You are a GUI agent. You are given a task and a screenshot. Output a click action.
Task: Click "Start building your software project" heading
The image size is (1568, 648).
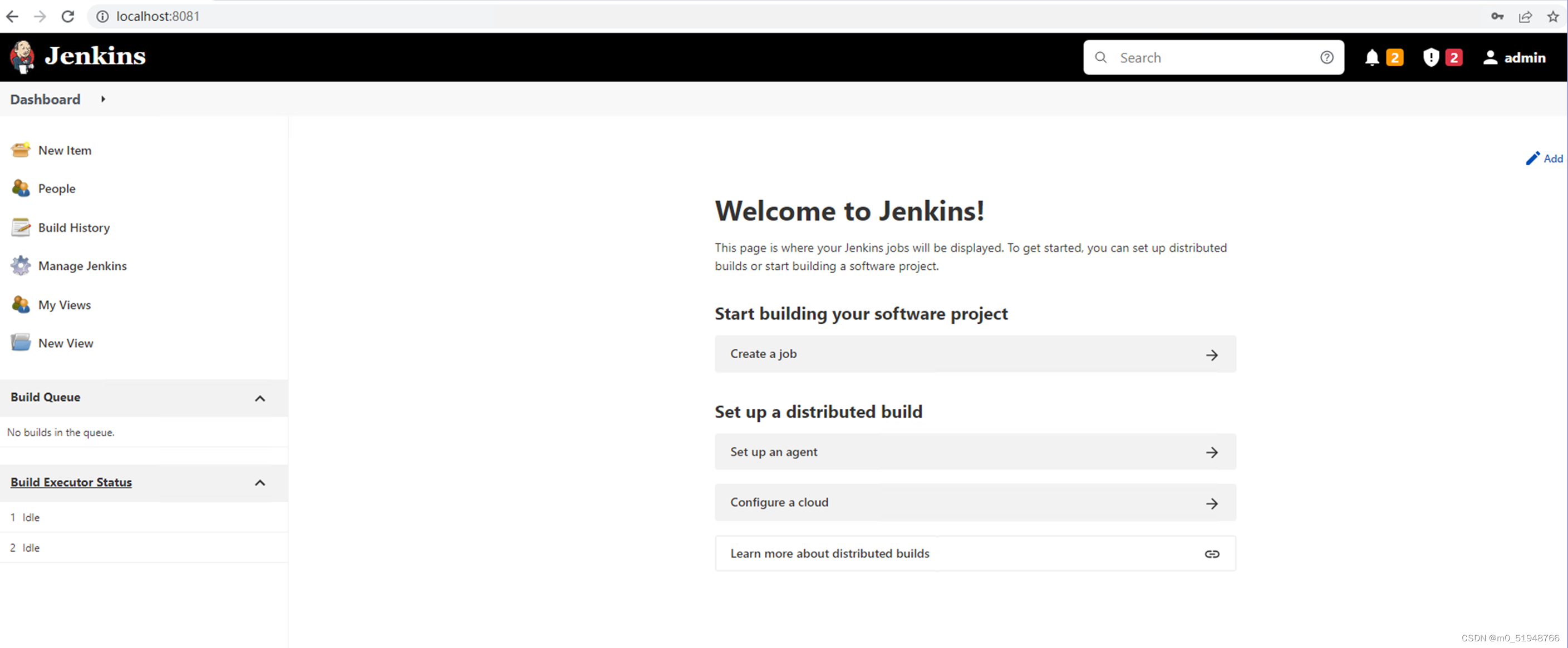[861, 314]
